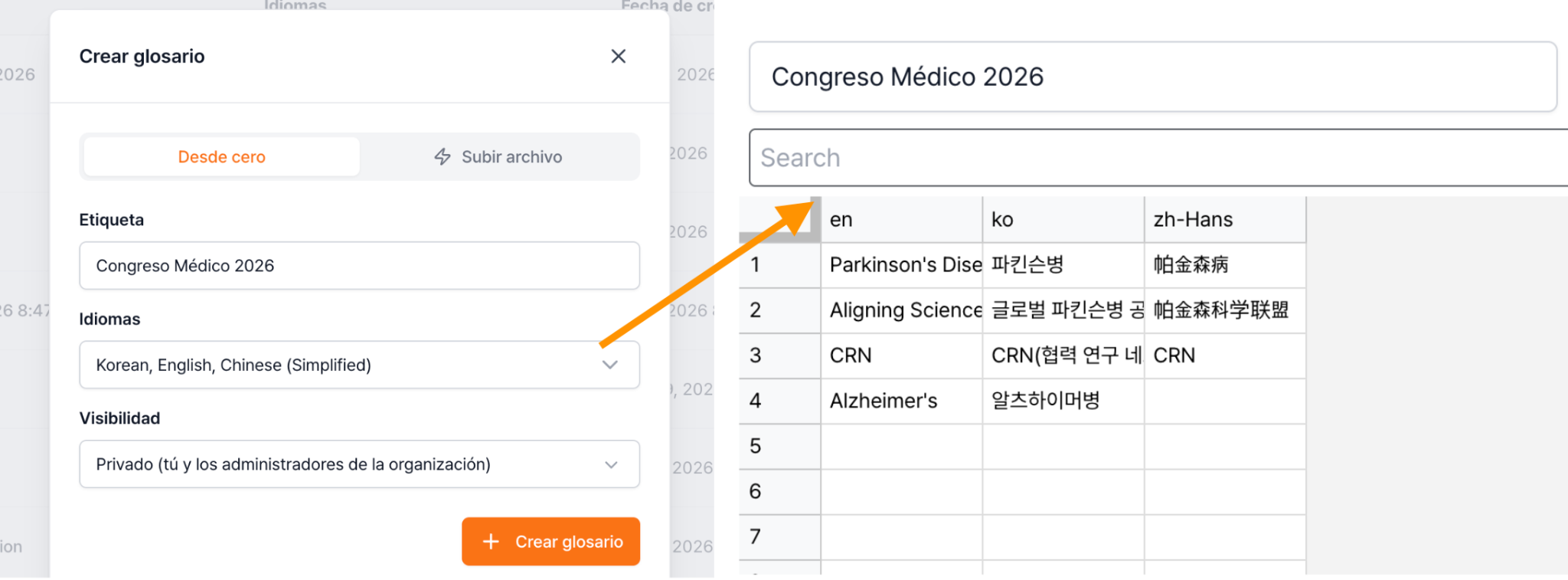Click the empty zh-Hans cell in row 4

click(1225, 401)
